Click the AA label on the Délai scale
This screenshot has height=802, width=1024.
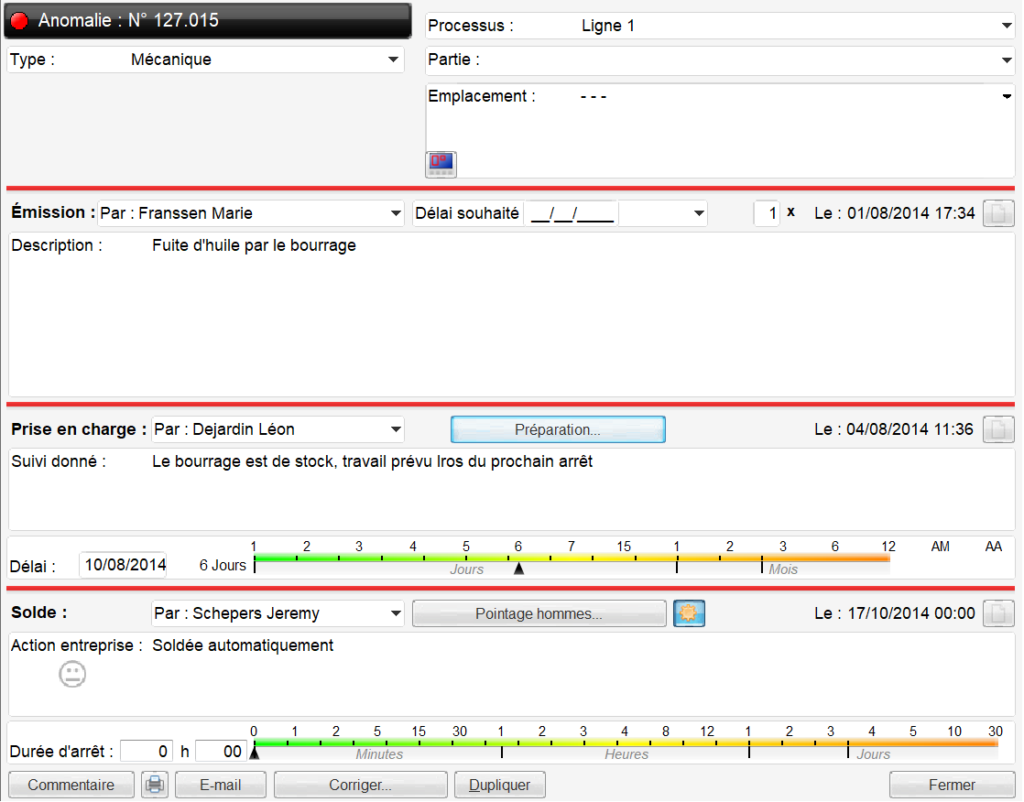pos(993,547)
